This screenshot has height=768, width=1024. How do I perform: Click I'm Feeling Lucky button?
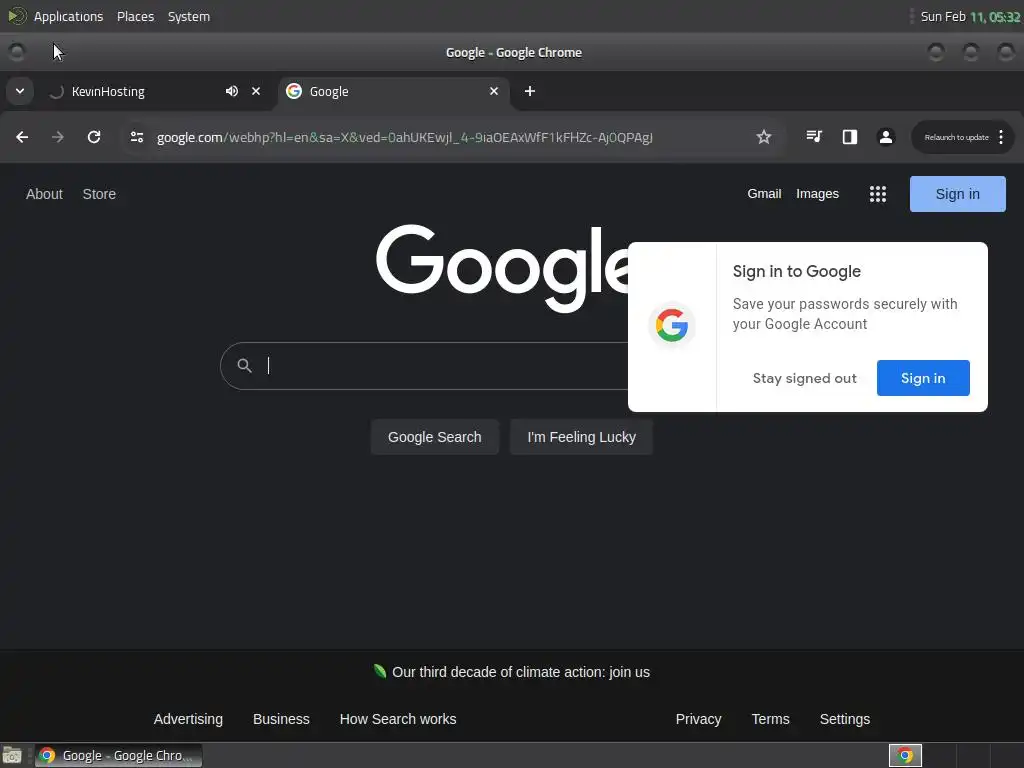coord(581,437)
